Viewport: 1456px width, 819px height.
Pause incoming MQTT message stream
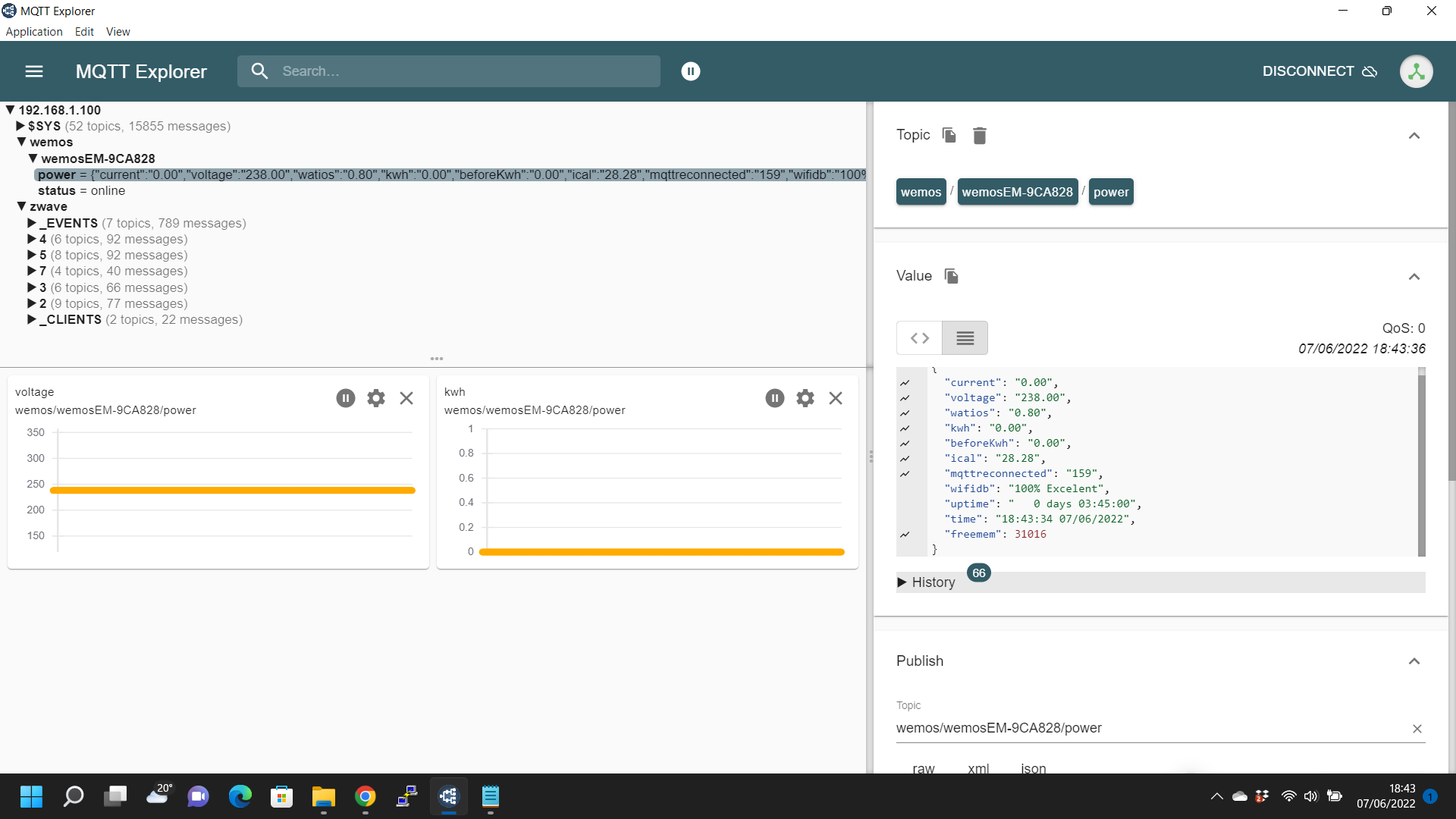pyautogui.click(x=690, y=71)
